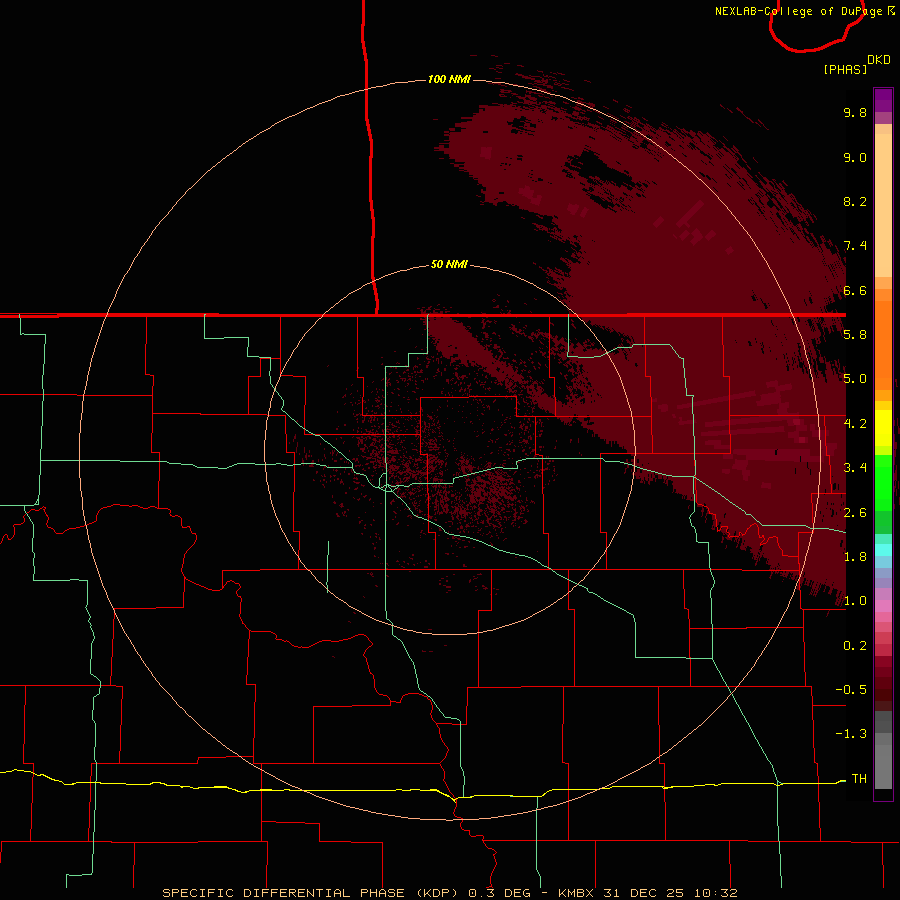Select the 3.4 scale label

(855, 468)
